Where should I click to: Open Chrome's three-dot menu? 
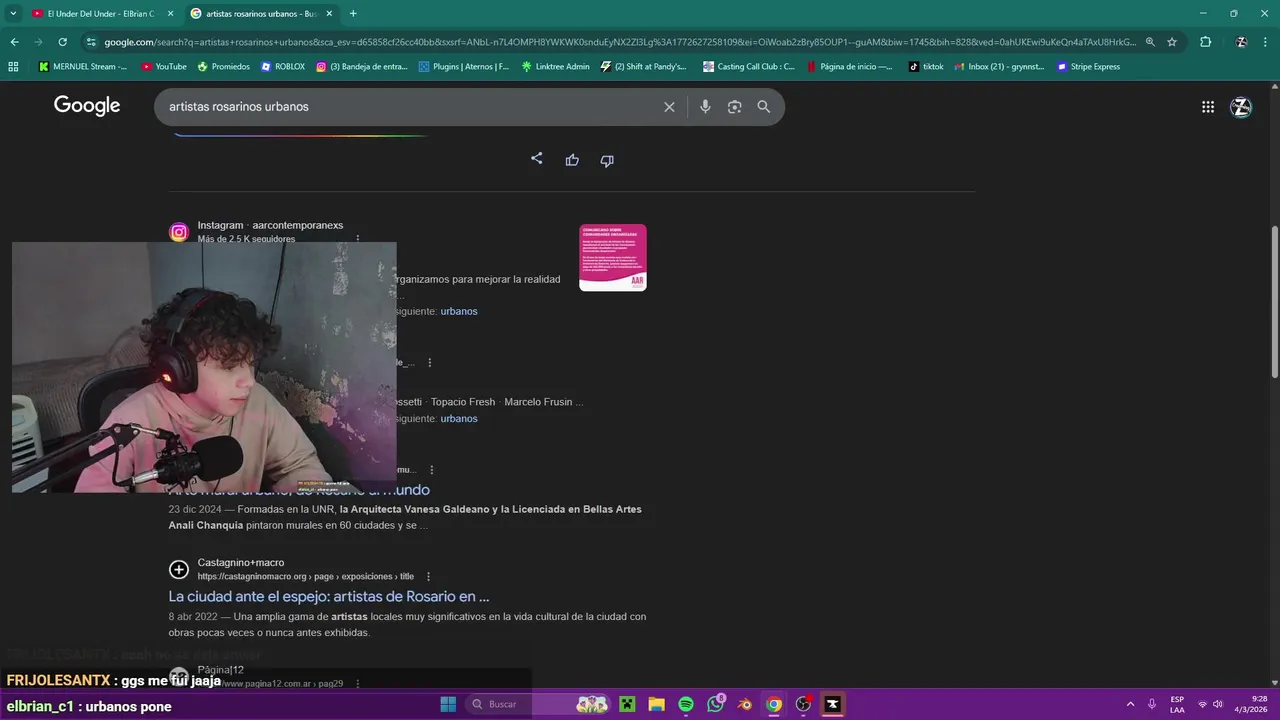click(x=1266, y=42)
